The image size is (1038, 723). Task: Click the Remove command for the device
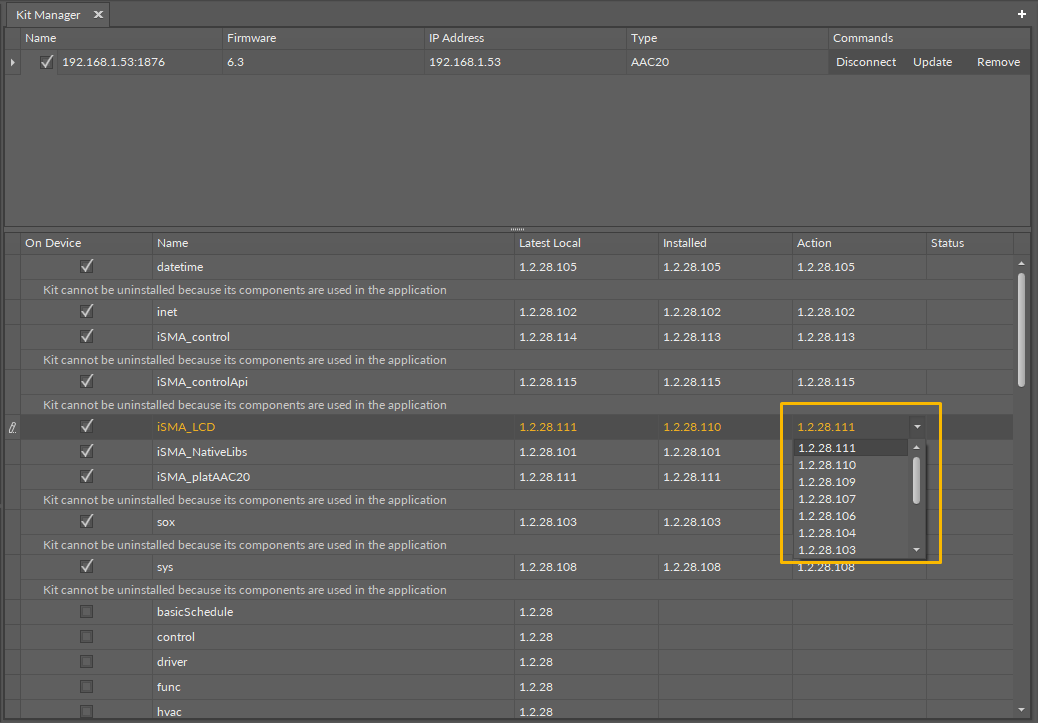[x=998, y=62]
